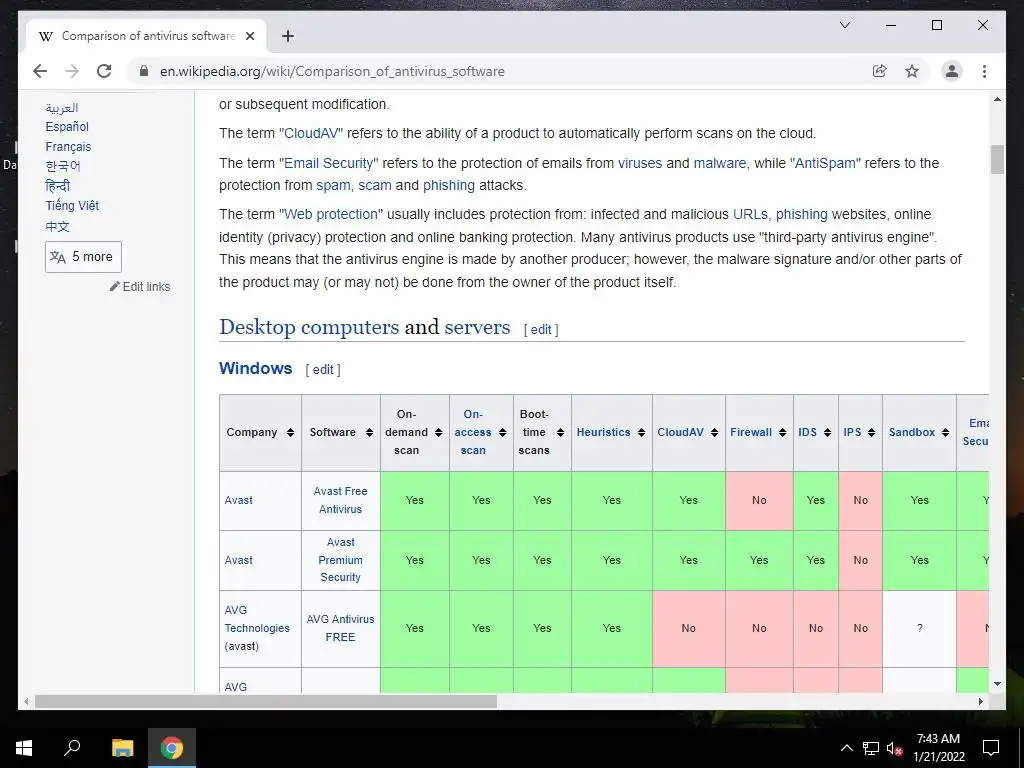This screenshot has height=768, width=1024.
Task: Open the Windows Start menu
Action: tap(24, 748)
